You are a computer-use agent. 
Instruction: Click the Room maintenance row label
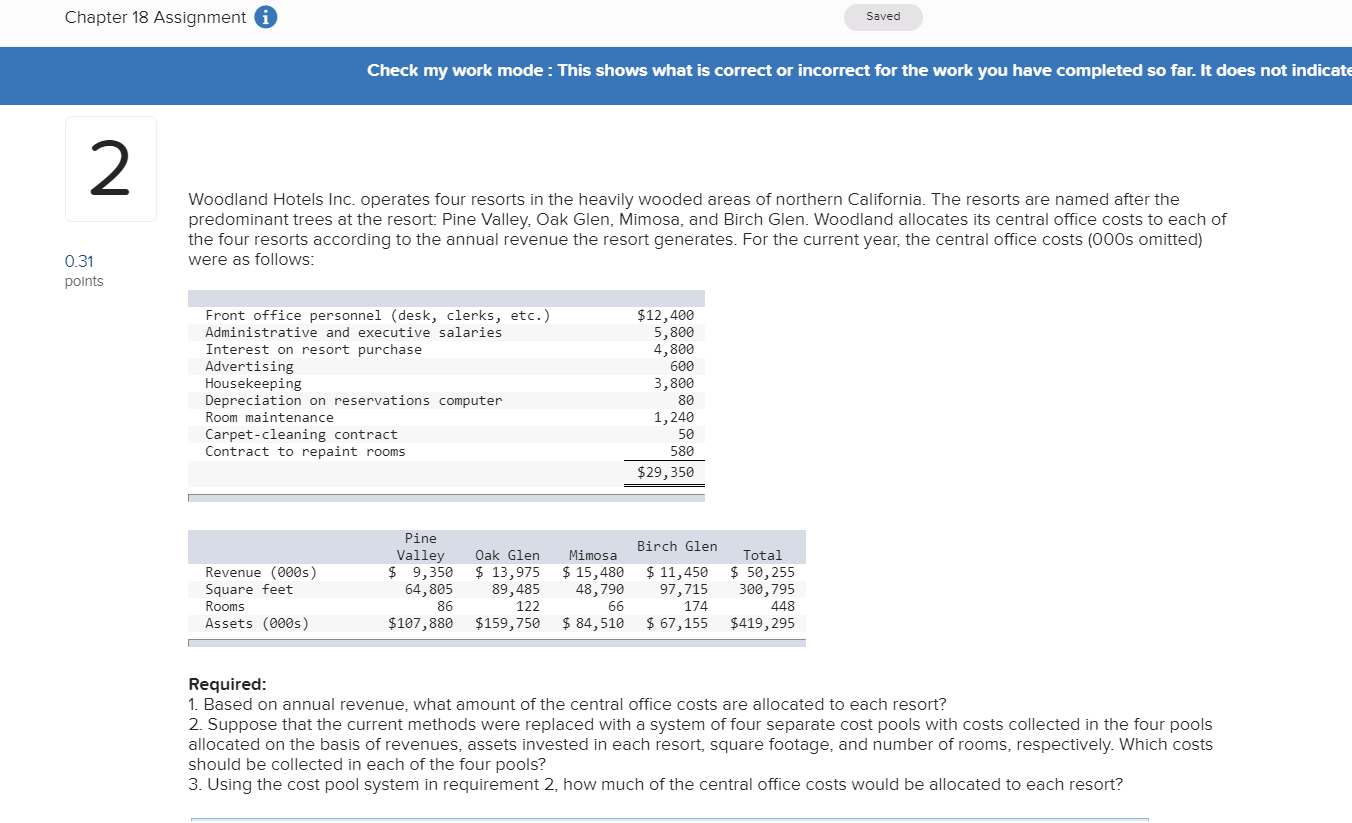pyautogui.click(x=269, y=417)
